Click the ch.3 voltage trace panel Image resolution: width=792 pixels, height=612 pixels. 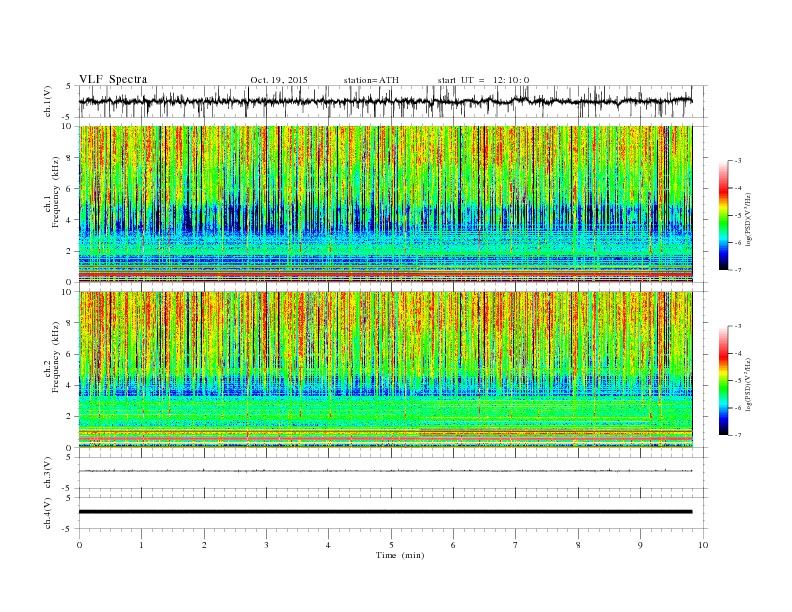pyautogui.click(x=393, y=473)
